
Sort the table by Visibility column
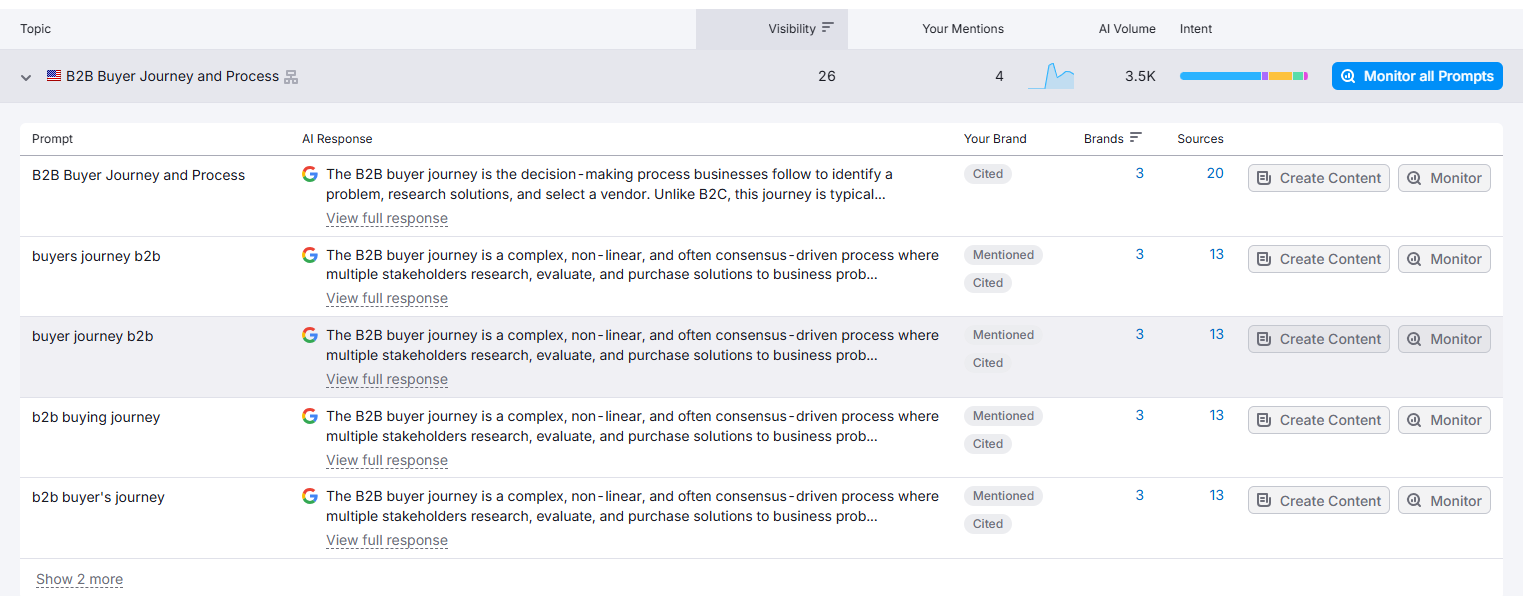pyautogui.click(x=801, y=29)
